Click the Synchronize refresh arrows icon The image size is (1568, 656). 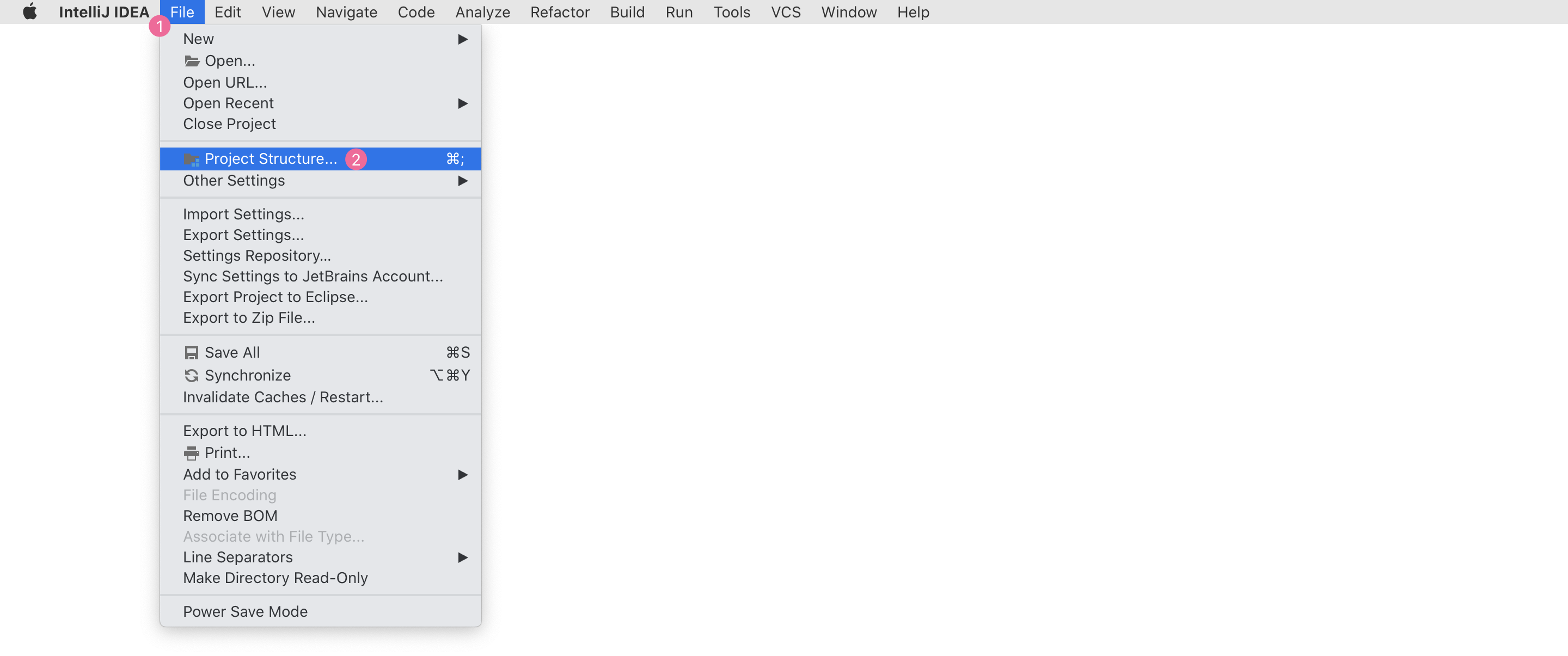pos(192,376)
